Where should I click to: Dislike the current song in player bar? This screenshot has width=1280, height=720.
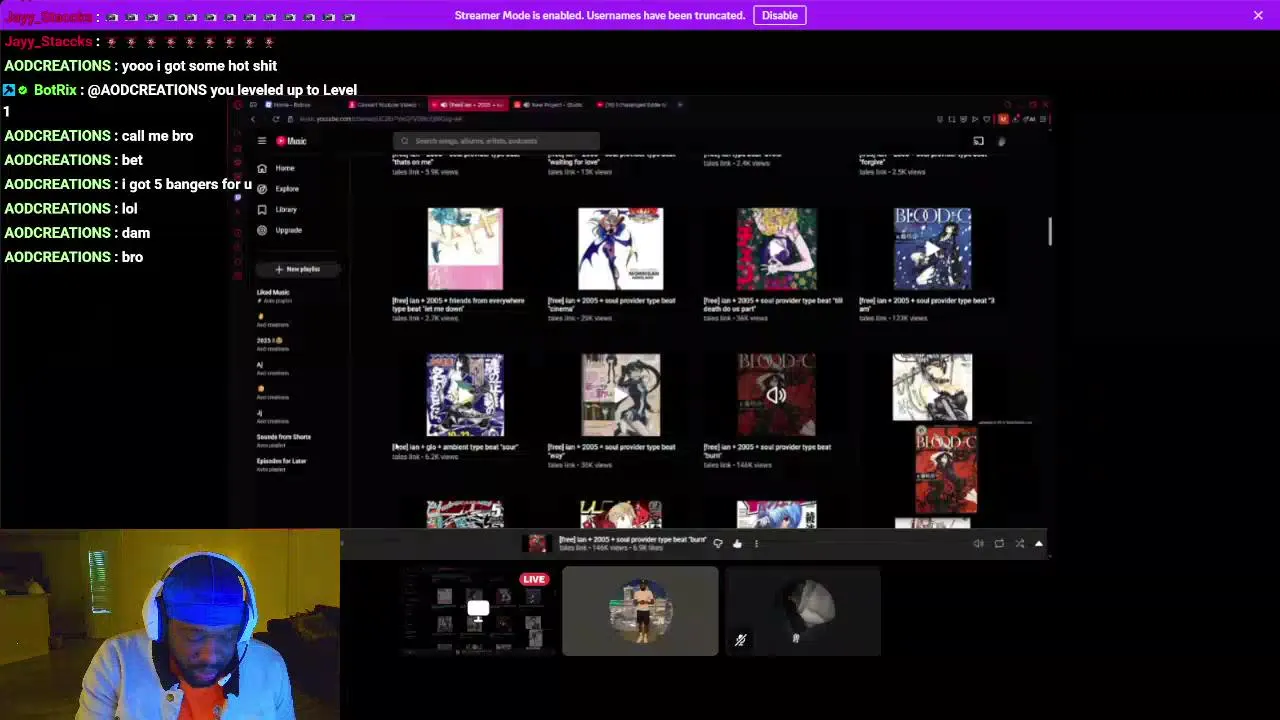(x=717, y=544)
